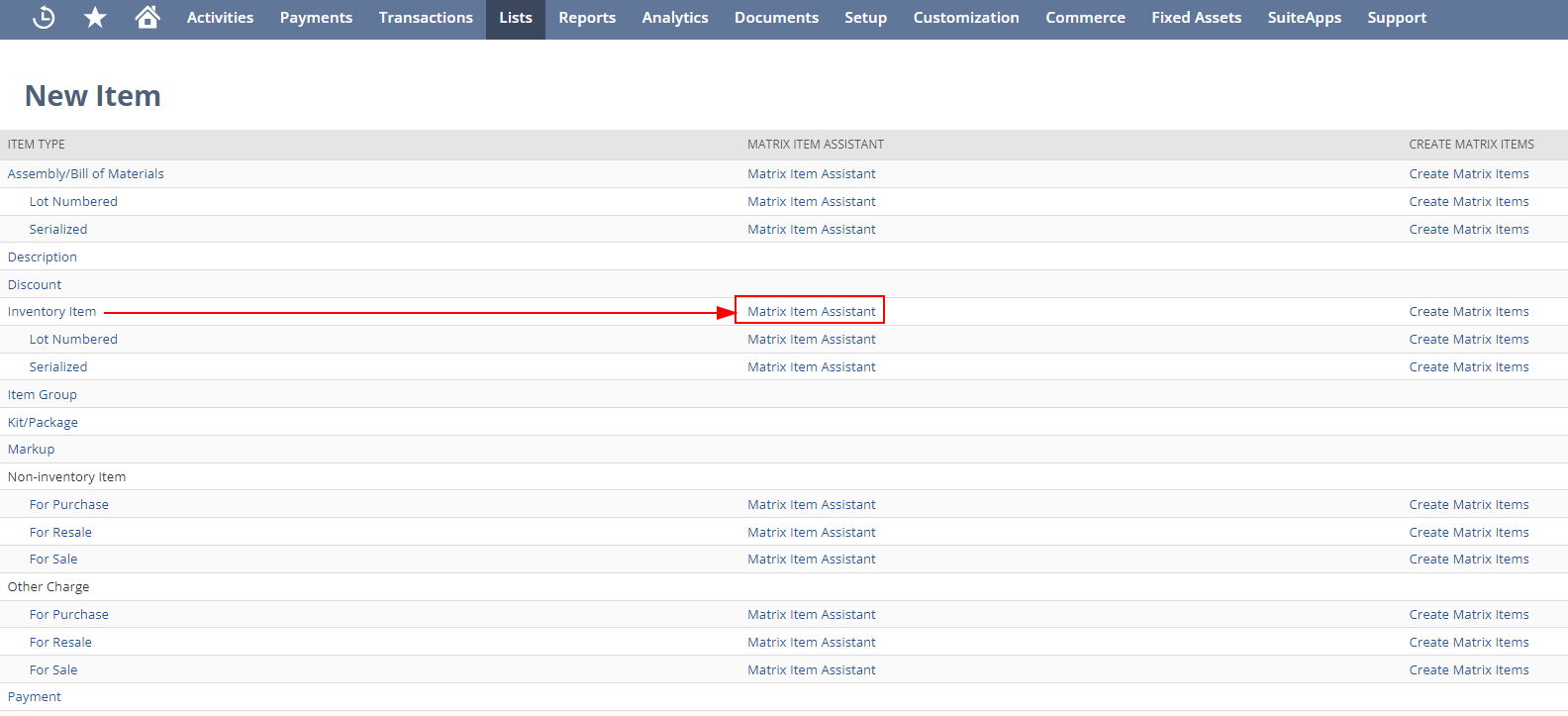Click the Markup item type link

[32, 450]
